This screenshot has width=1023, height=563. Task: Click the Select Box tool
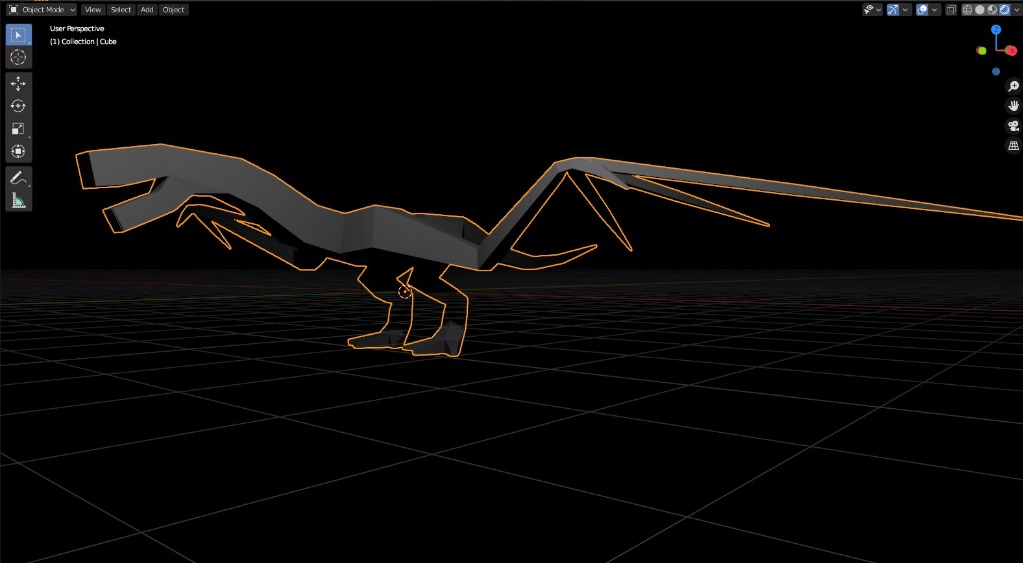pyautogui.click(x=18, y=35)
